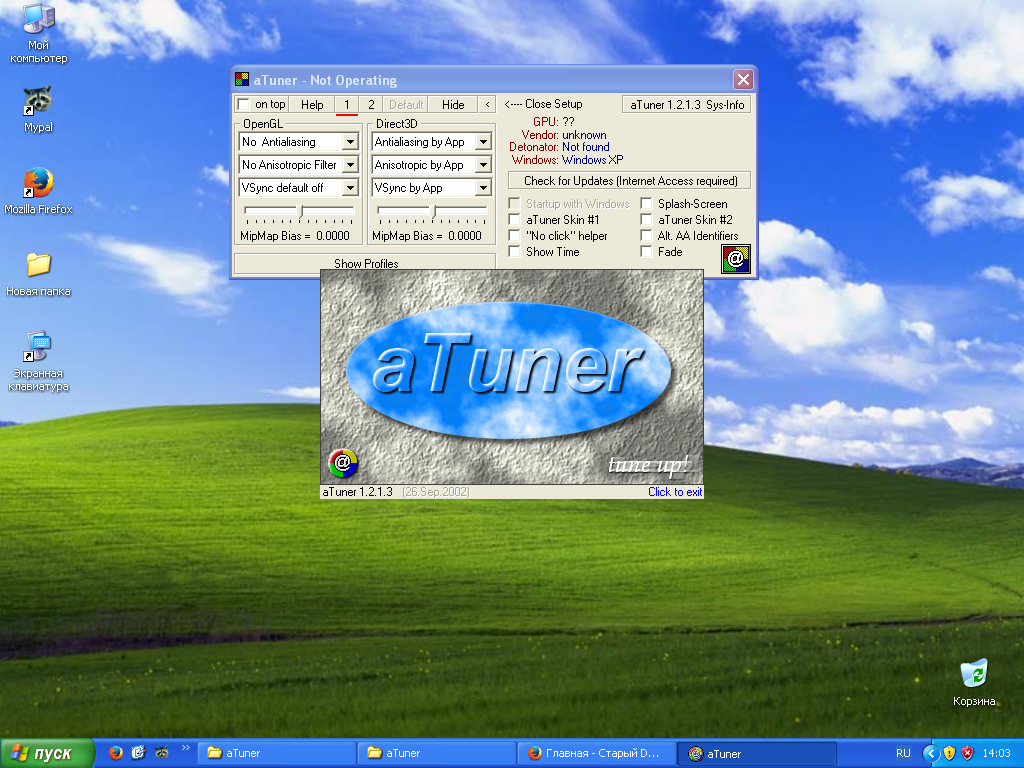Enable the 'on top' checkbox
This screenshot has width=1024, height=768.
click(x=243, y=104)
